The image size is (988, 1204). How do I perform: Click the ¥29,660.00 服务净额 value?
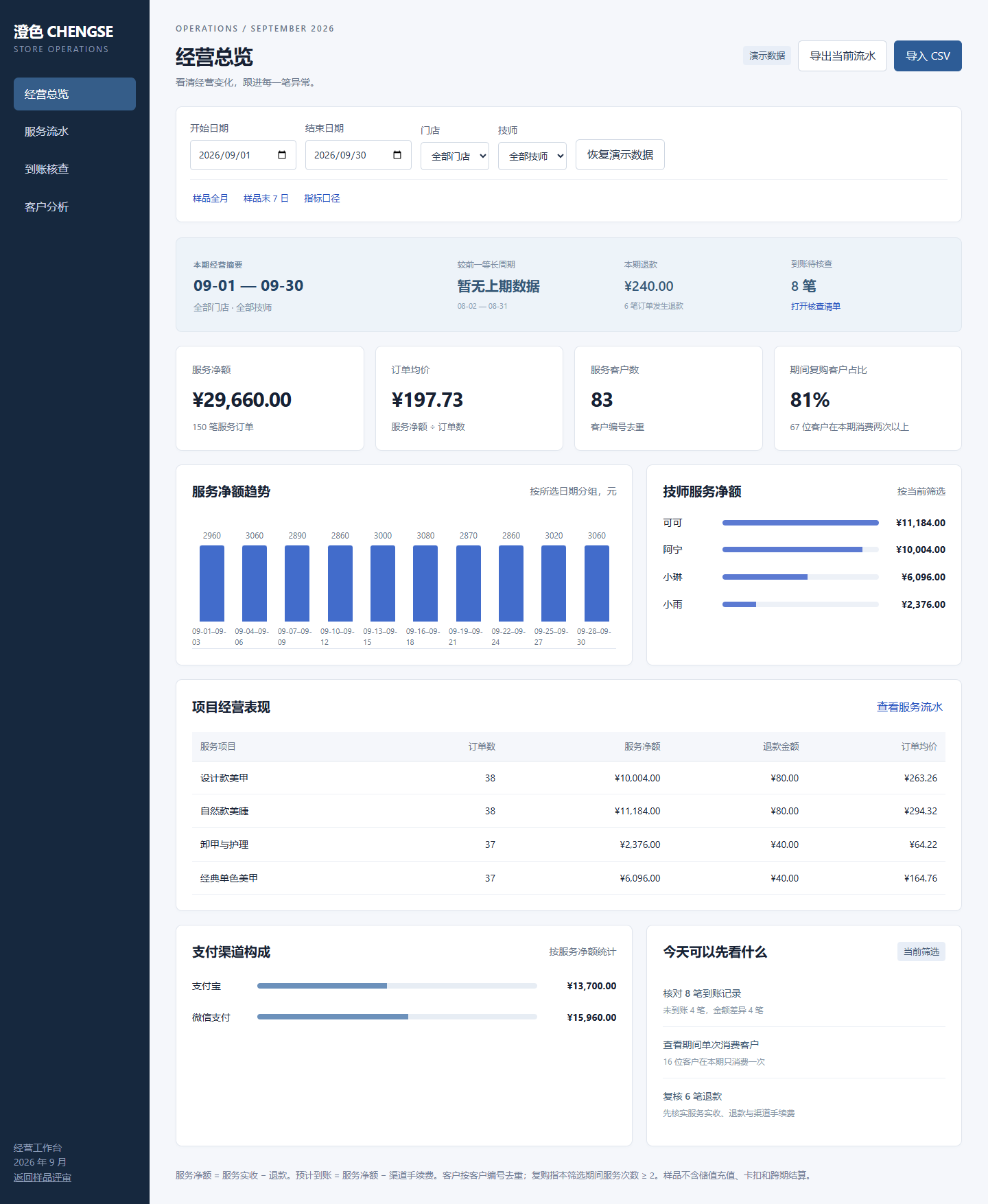242,400
